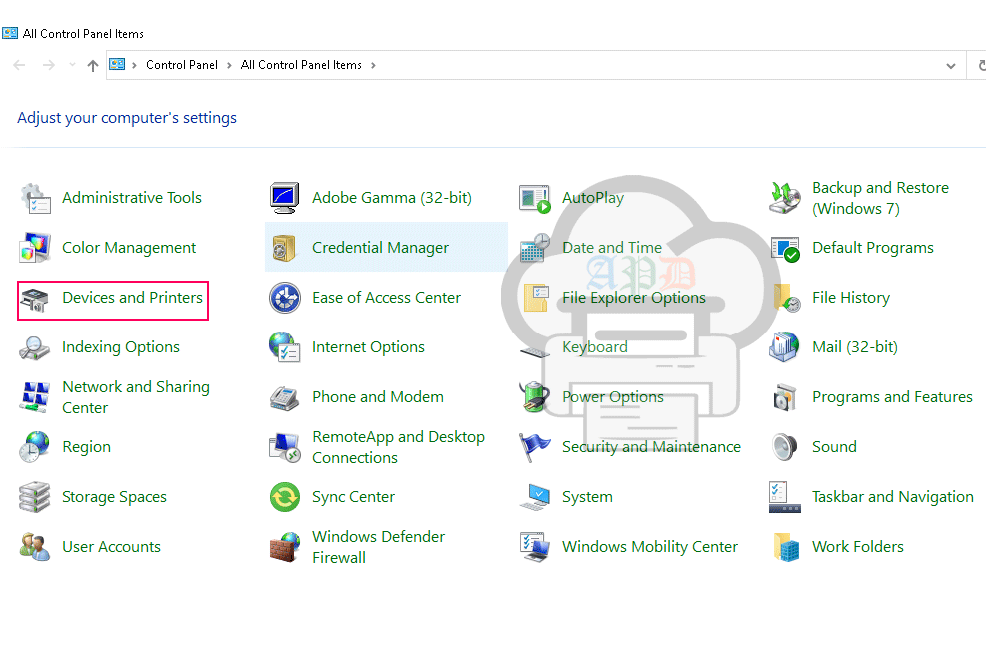Open the Default Programs icon
The width and height of the screenshot is (986, 657).
(x=785, y=248)
